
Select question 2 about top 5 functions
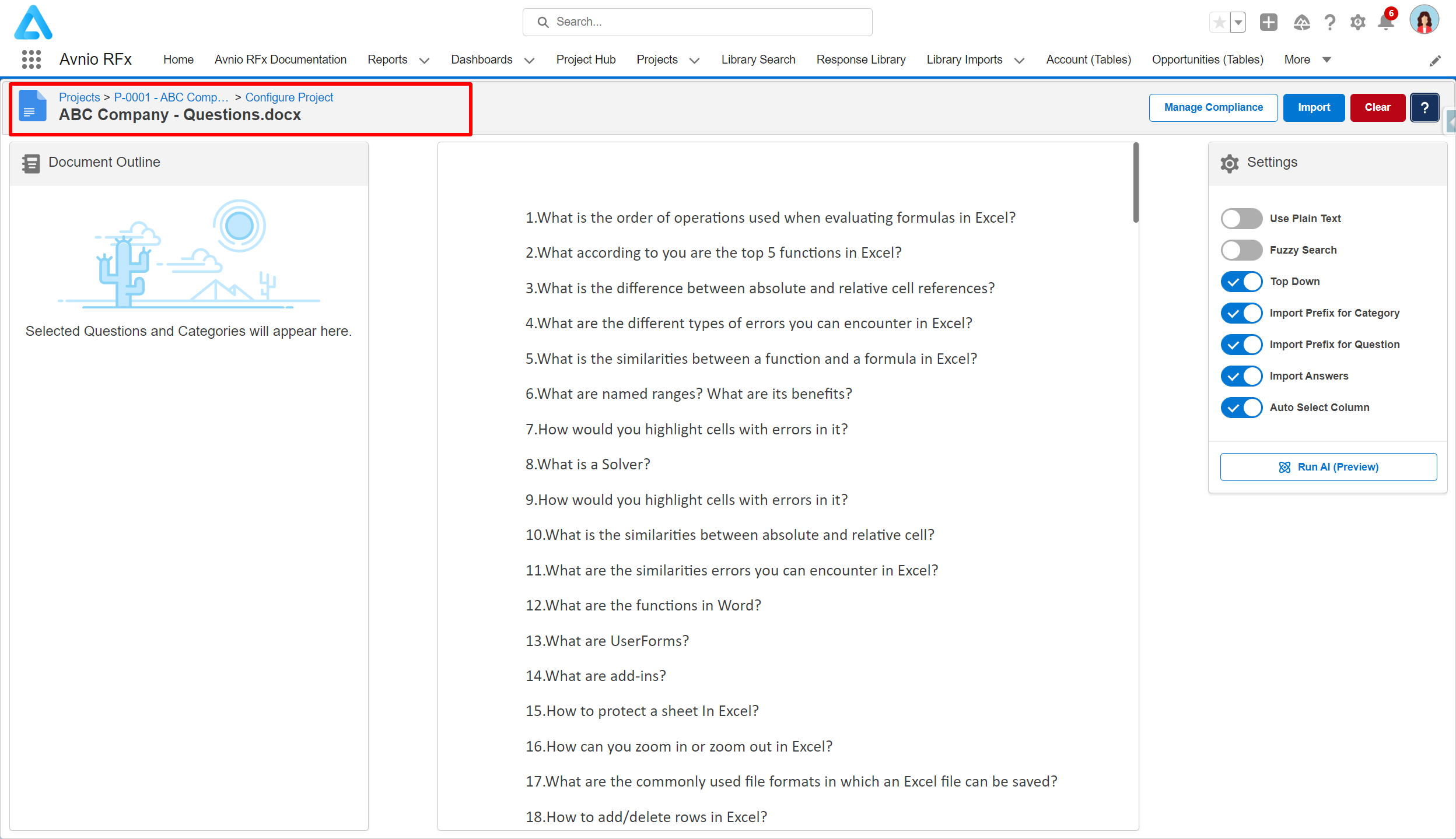713,252
